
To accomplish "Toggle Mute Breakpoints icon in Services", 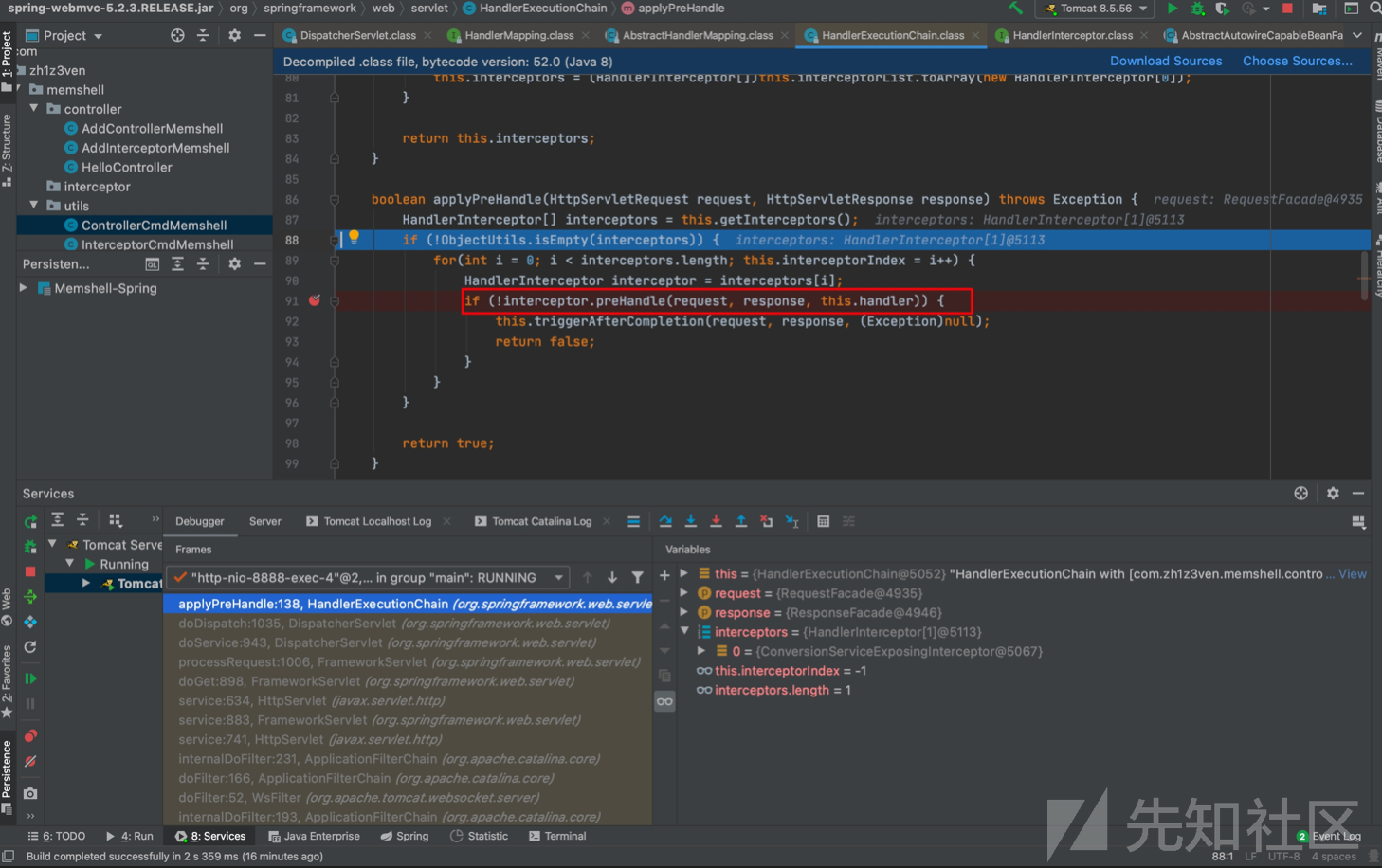I will (30, 761).
